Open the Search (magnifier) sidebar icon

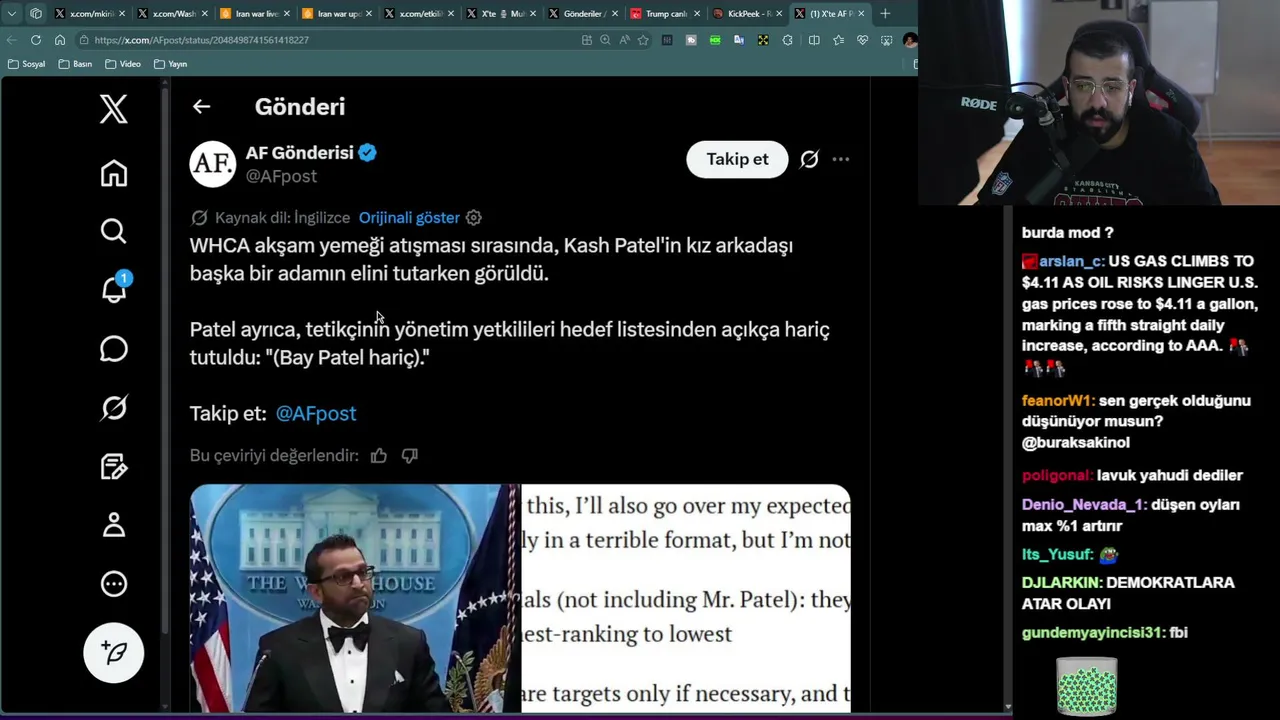tap(114, 232)
